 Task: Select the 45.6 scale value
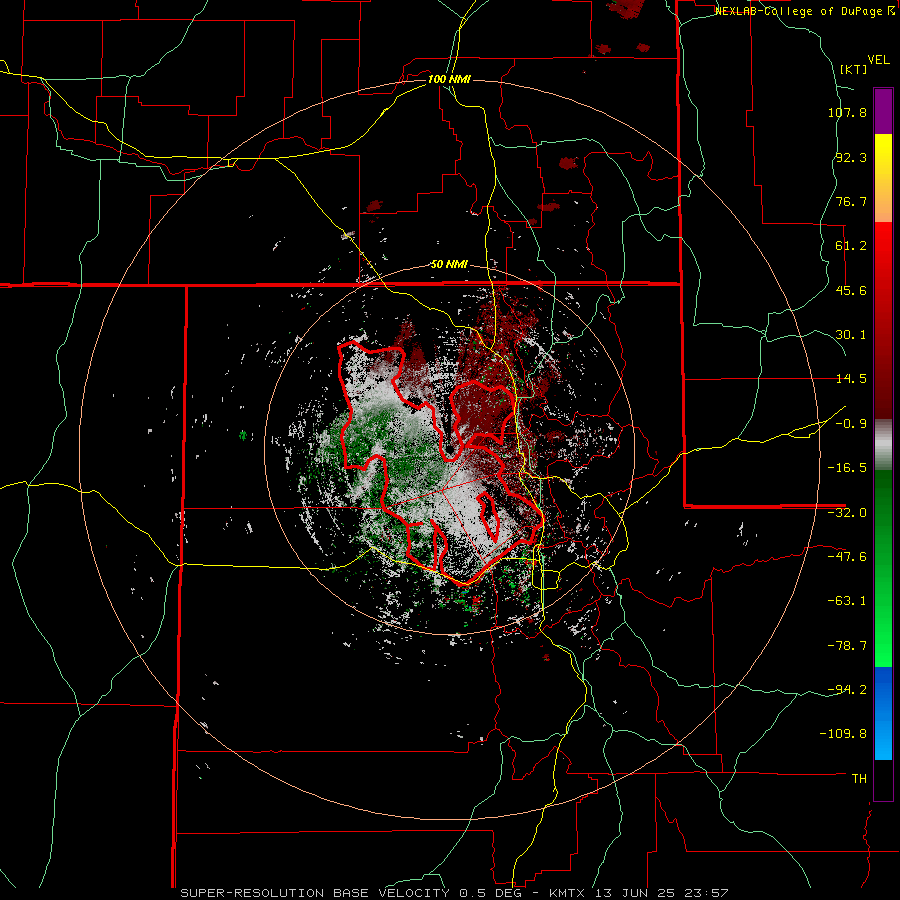851,290
